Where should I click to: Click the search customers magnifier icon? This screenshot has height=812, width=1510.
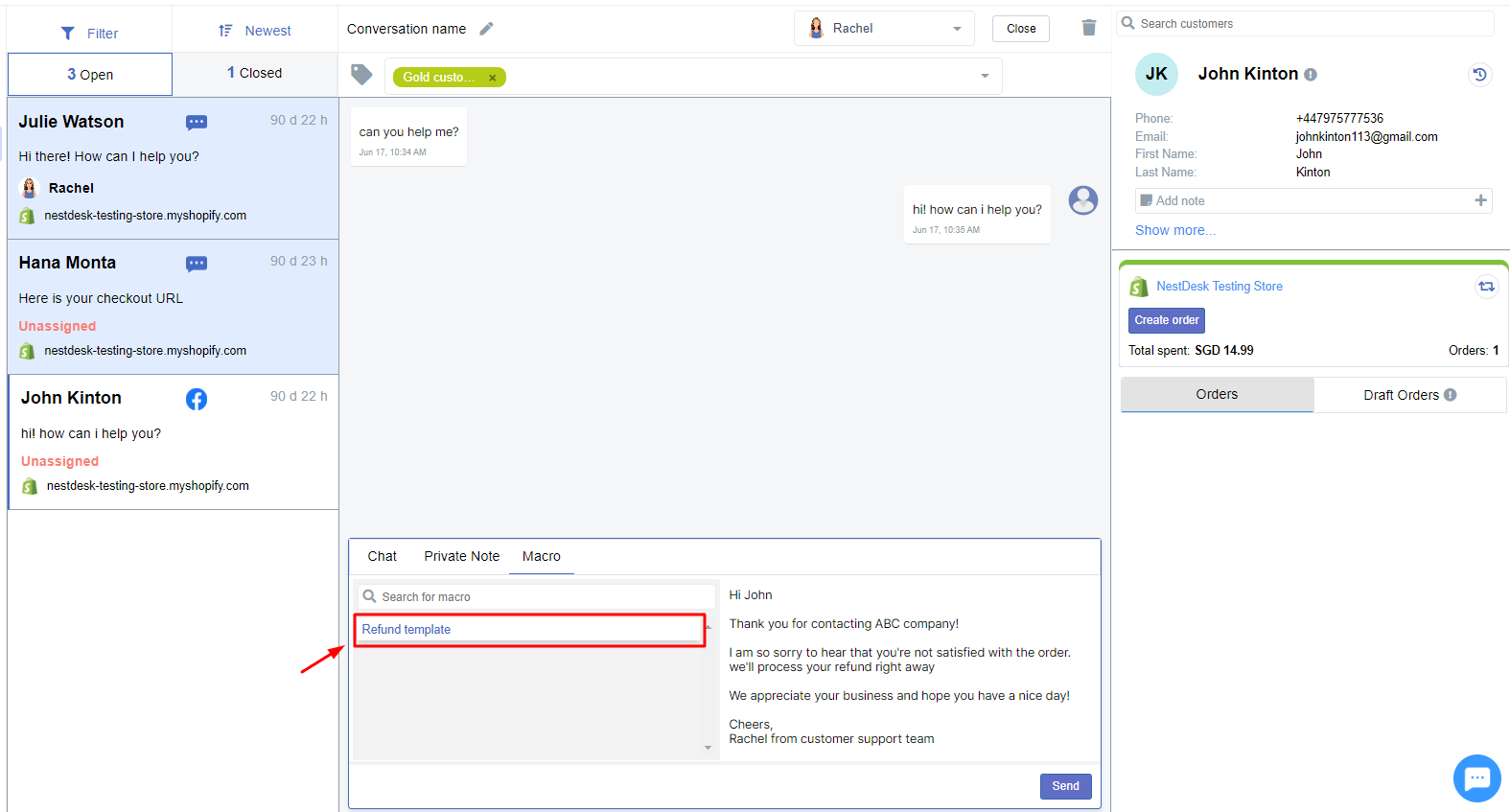click(x=1128, y=23)
